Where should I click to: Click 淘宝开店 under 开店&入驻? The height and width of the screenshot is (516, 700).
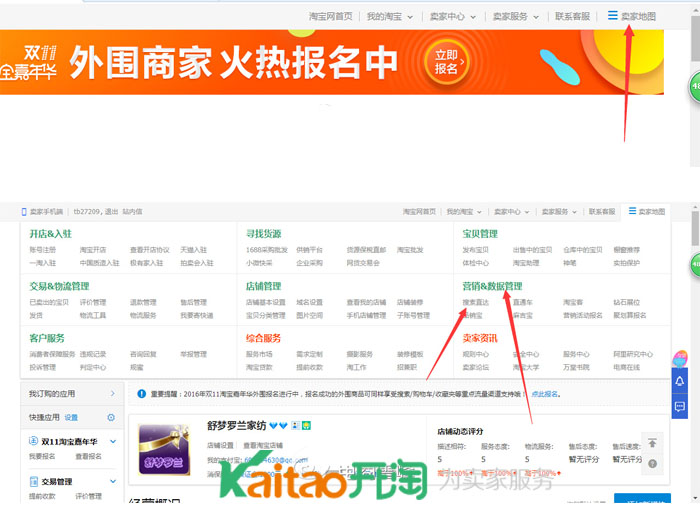tap(93, 250)
